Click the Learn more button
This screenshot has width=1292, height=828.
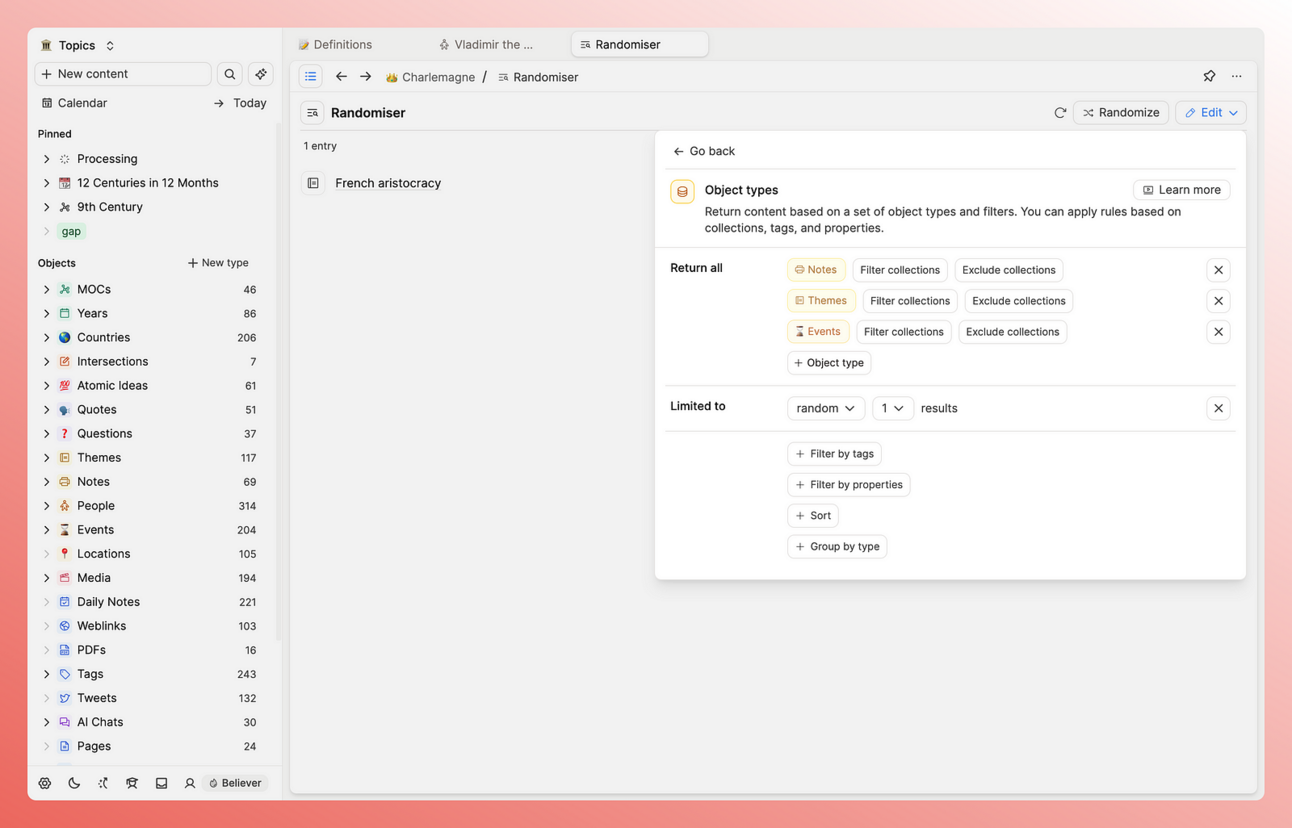click(x=1181, y=189)
